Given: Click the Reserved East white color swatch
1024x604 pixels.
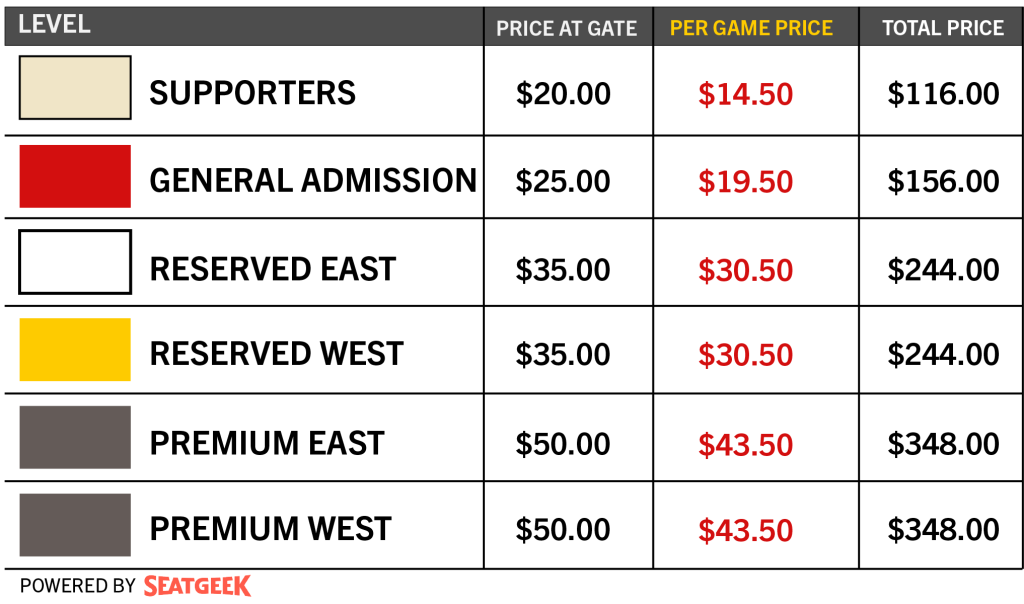Looking at the screenshot, I should (75, 262).
